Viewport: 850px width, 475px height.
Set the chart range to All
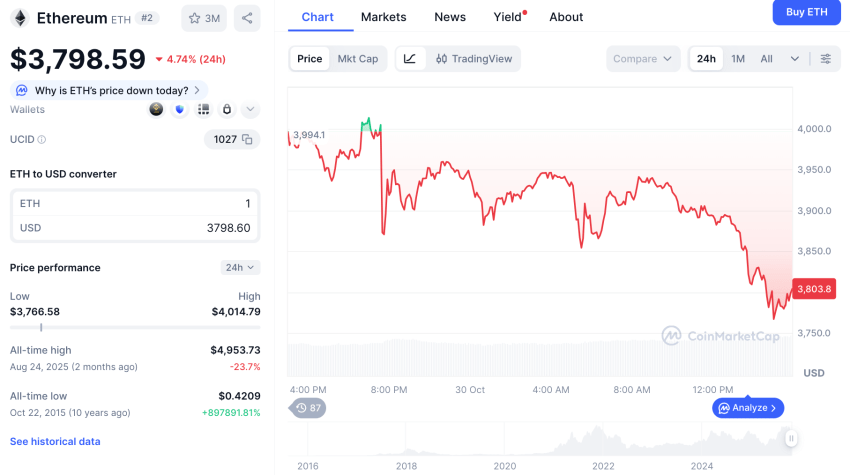(766, 59)
